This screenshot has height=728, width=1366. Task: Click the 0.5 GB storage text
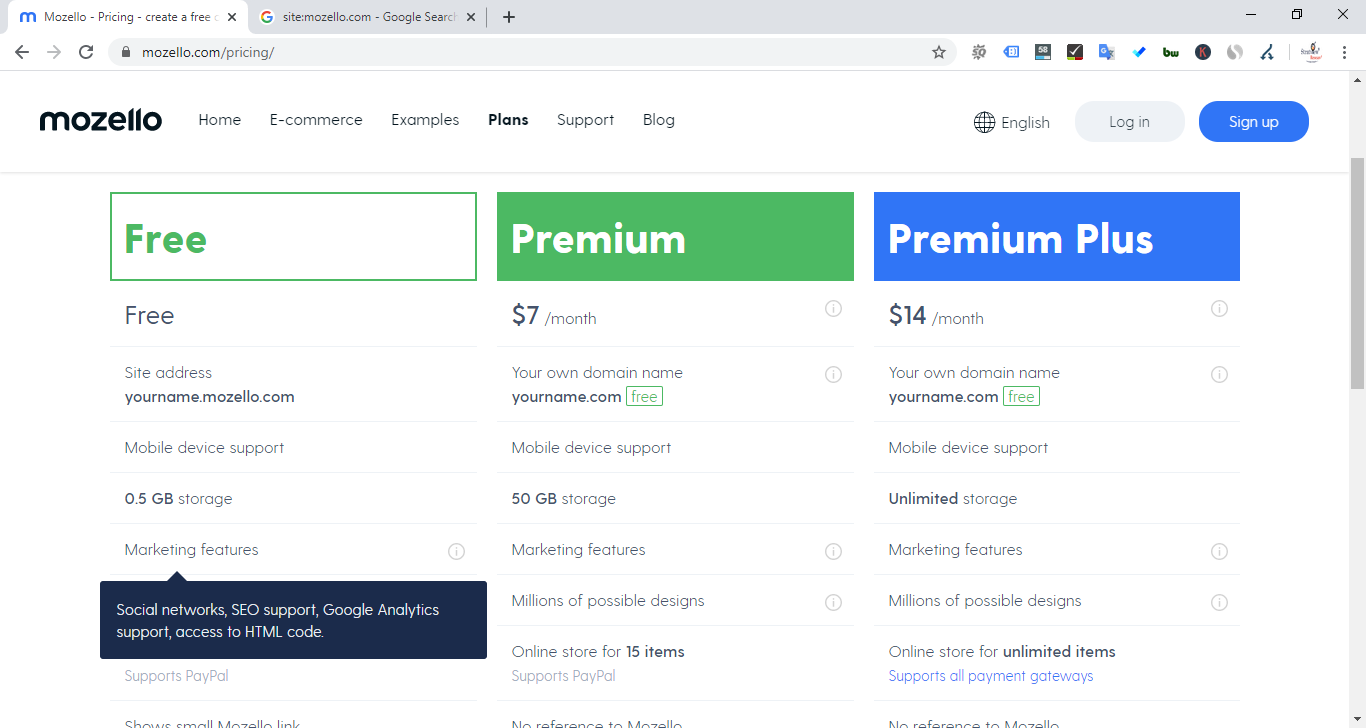[x=179, y=499]
